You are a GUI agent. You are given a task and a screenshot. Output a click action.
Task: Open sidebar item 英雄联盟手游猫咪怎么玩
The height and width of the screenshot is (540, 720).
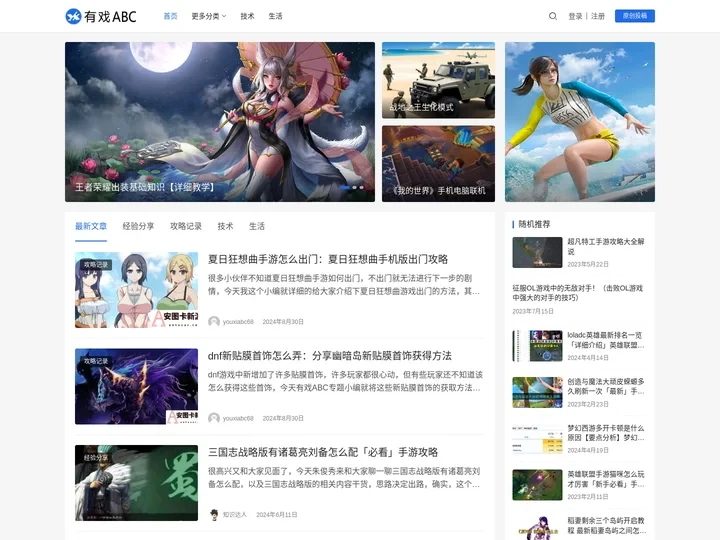click(606, 479)
